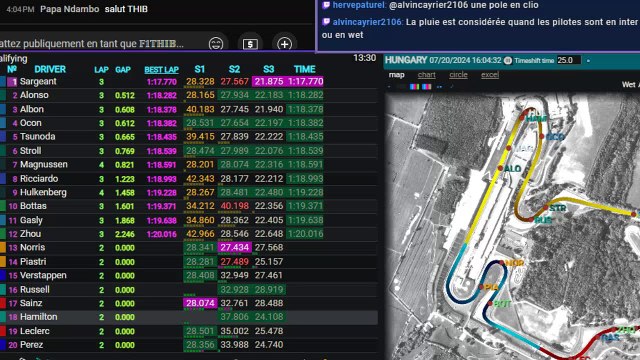The width and height of the screenshot is (640, 360).
Task: Select driver name Magnussen
Action: [x=44, y=164]
